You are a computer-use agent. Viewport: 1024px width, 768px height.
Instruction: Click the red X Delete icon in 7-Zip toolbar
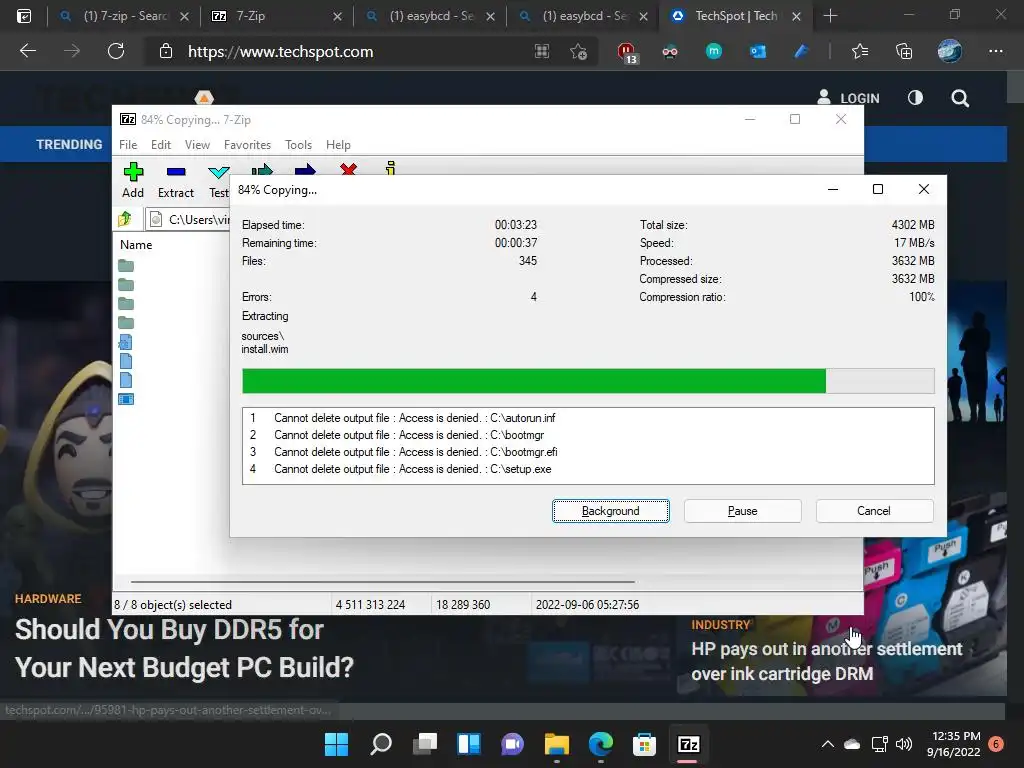point(348,168)
